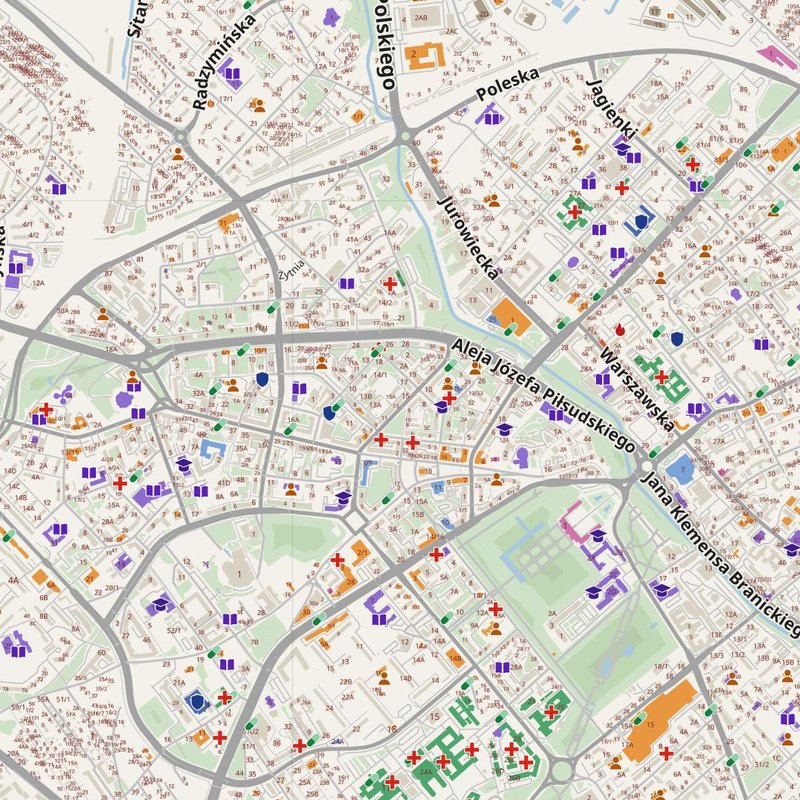The width and height of the screenshot is (800, 800).
Task: Select the purple network icon labeled 6A
Action: pos(63,394)
